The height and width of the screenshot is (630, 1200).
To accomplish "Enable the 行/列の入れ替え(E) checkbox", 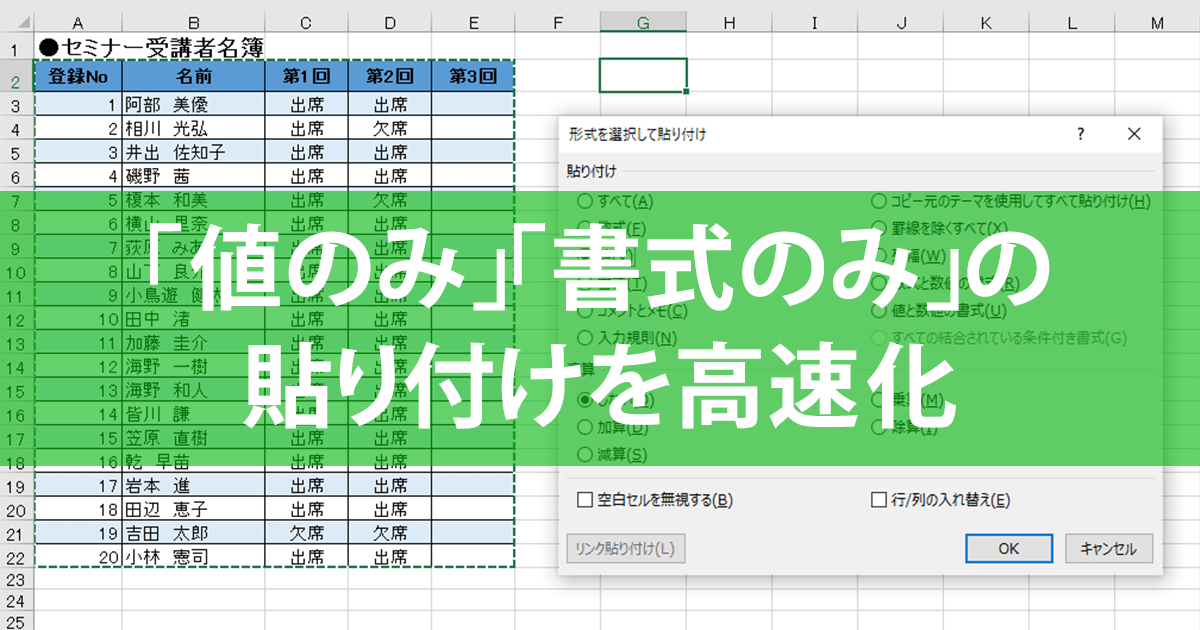I will tap(879, 499).
